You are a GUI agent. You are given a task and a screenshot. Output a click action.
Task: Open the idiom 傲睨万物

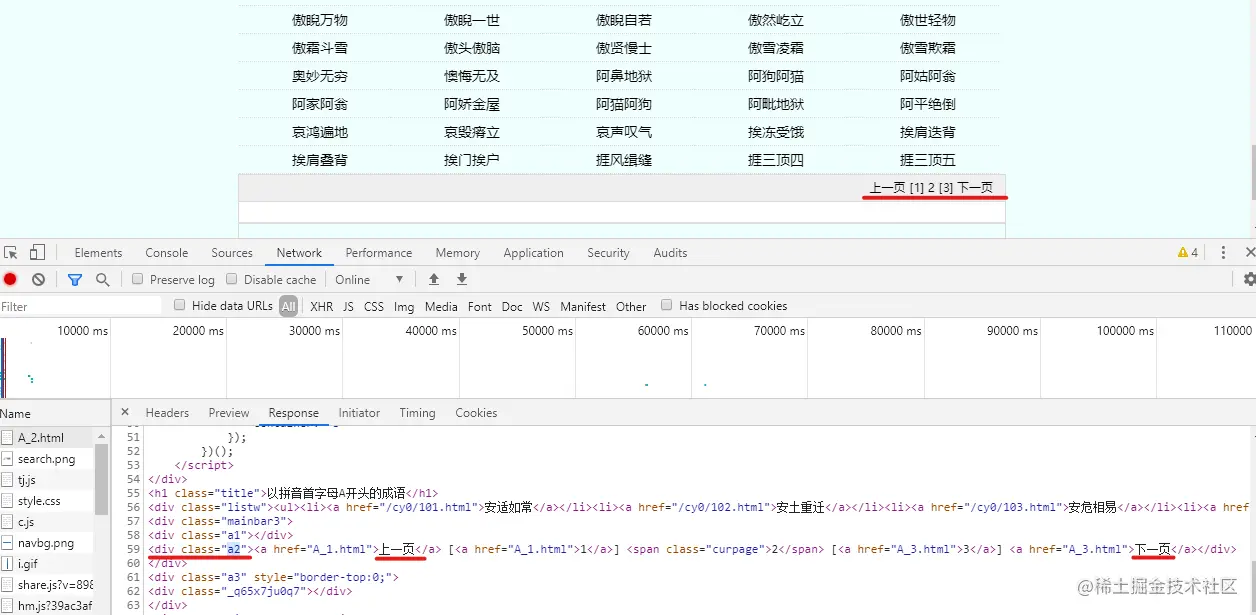320,20
